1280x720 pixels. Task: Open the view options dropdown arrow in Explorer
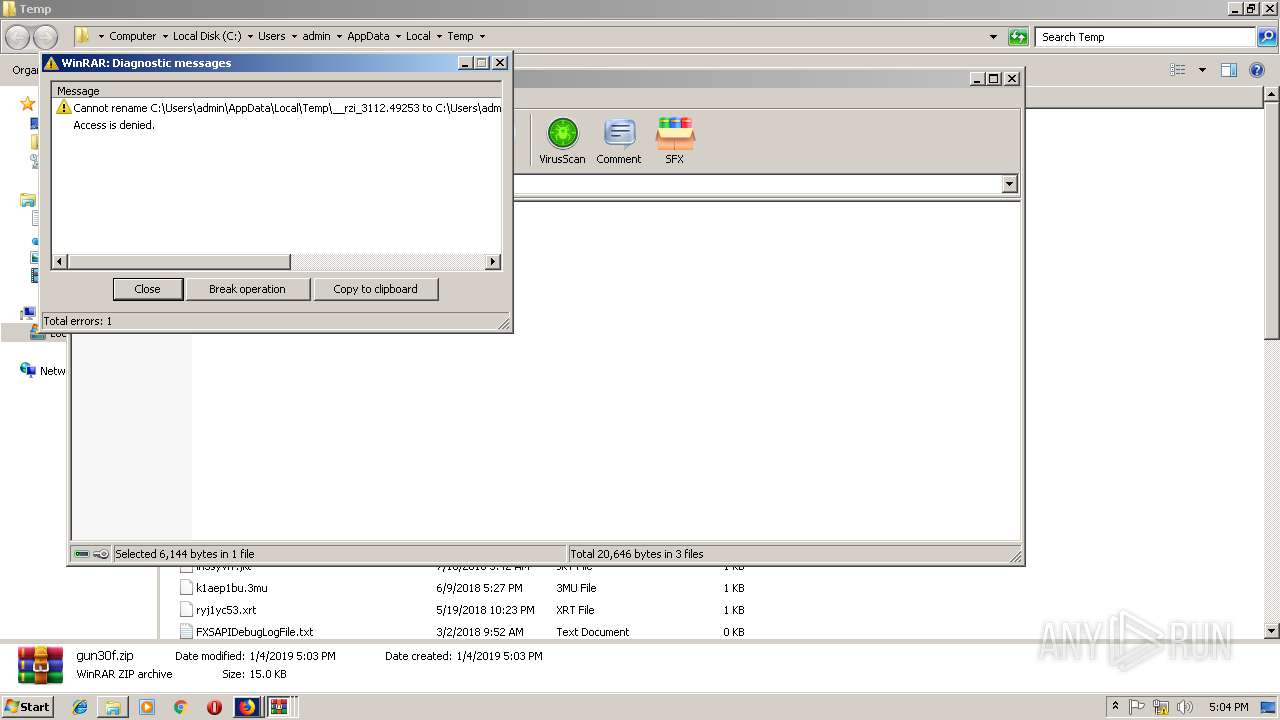coord(1202,70)
